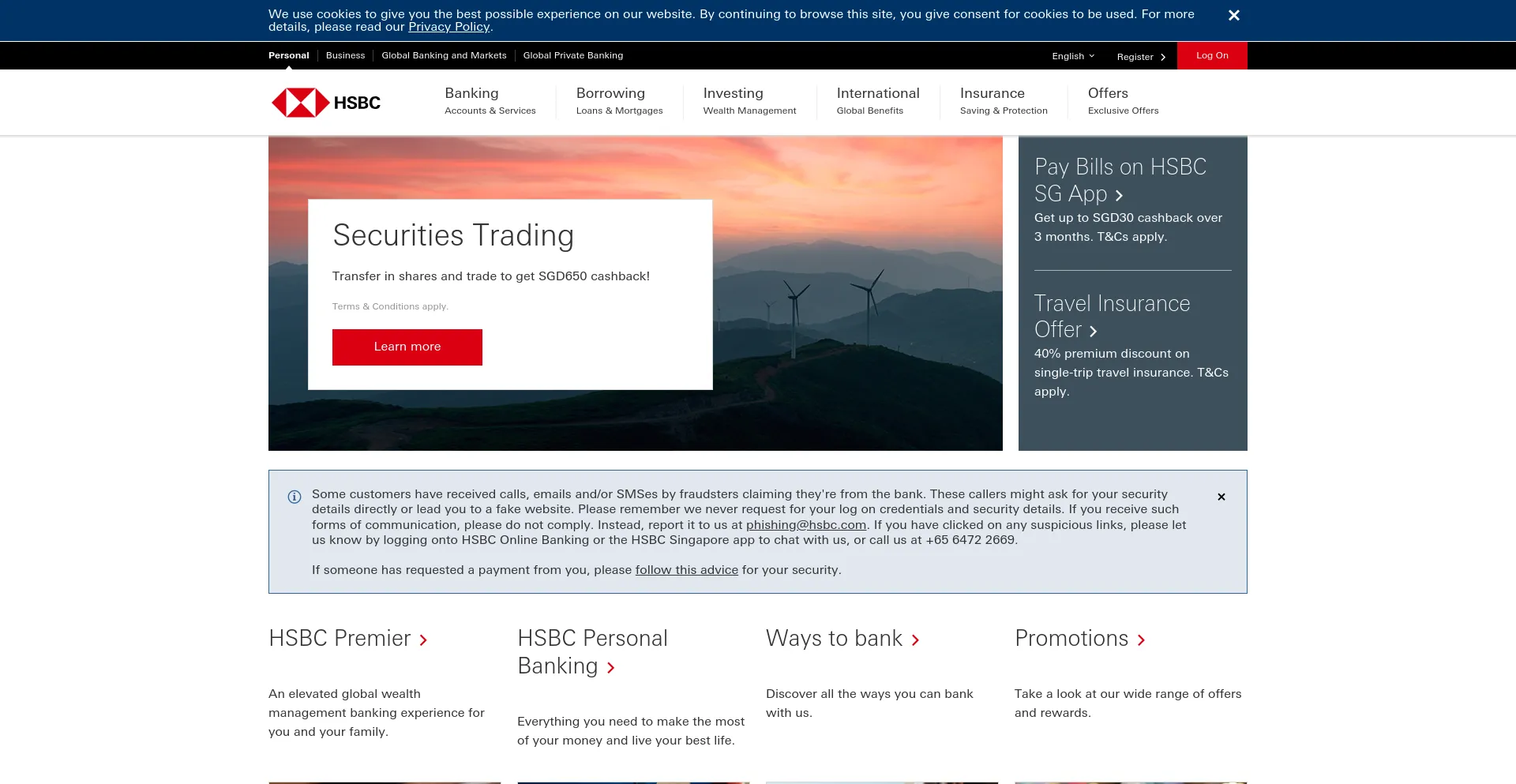Open HSBC Personal Banking heading link
This screenshot has width=1516, height=784.
[x=592, y=652]
